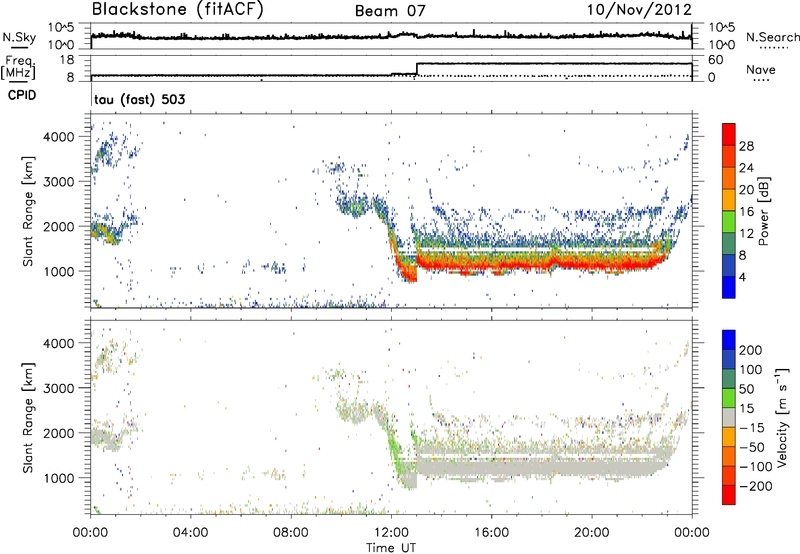The width and height of the screenshot is (800, 554).
Task: Click the 24 label on Power colorbar
Action: 746,168
